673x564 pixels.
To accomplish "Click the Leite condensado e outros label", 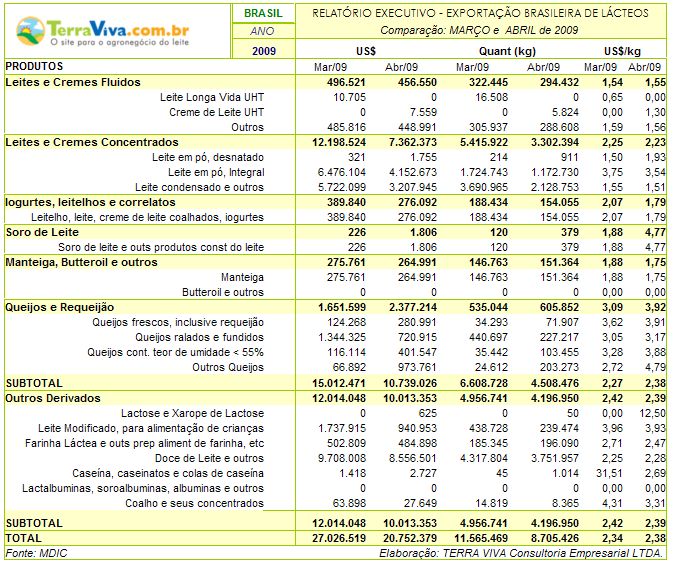I will (200, 188).
